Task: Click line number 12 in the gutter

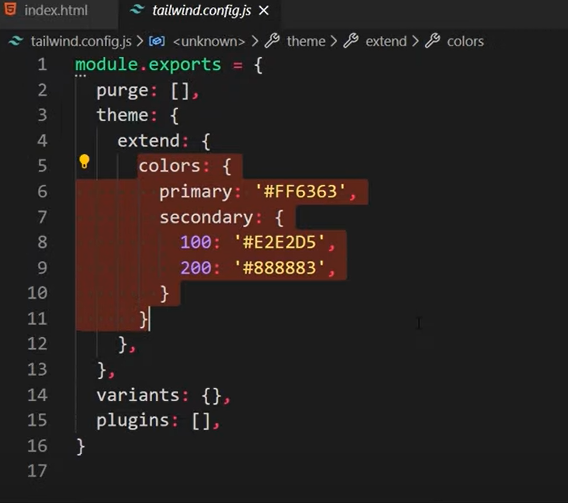Action: click(x=37, y=343)
